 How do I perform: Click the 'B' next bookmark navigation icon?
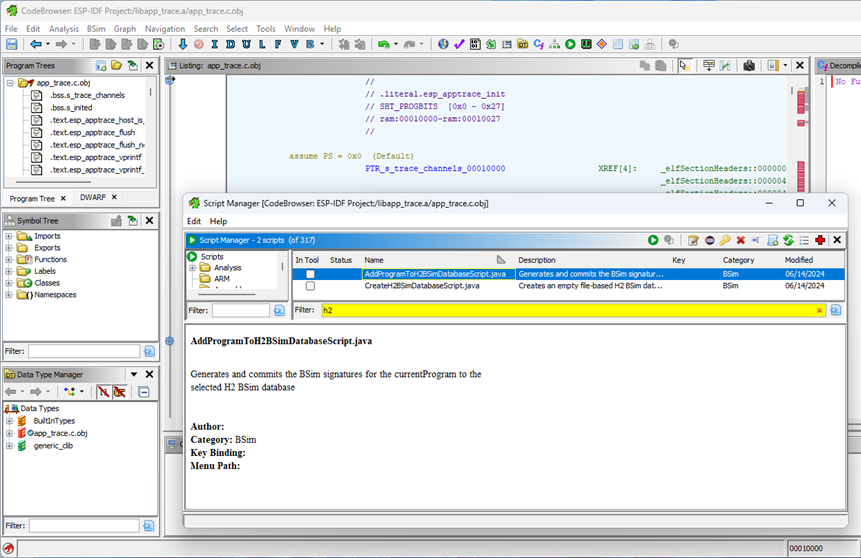[310, 44]
